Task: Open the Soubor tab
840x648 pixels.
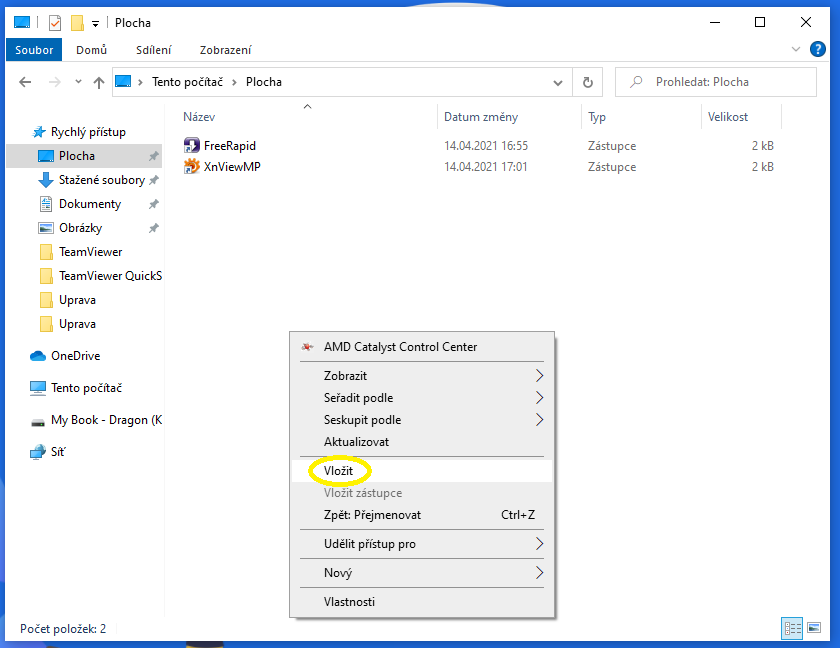Action: [34, 50]
